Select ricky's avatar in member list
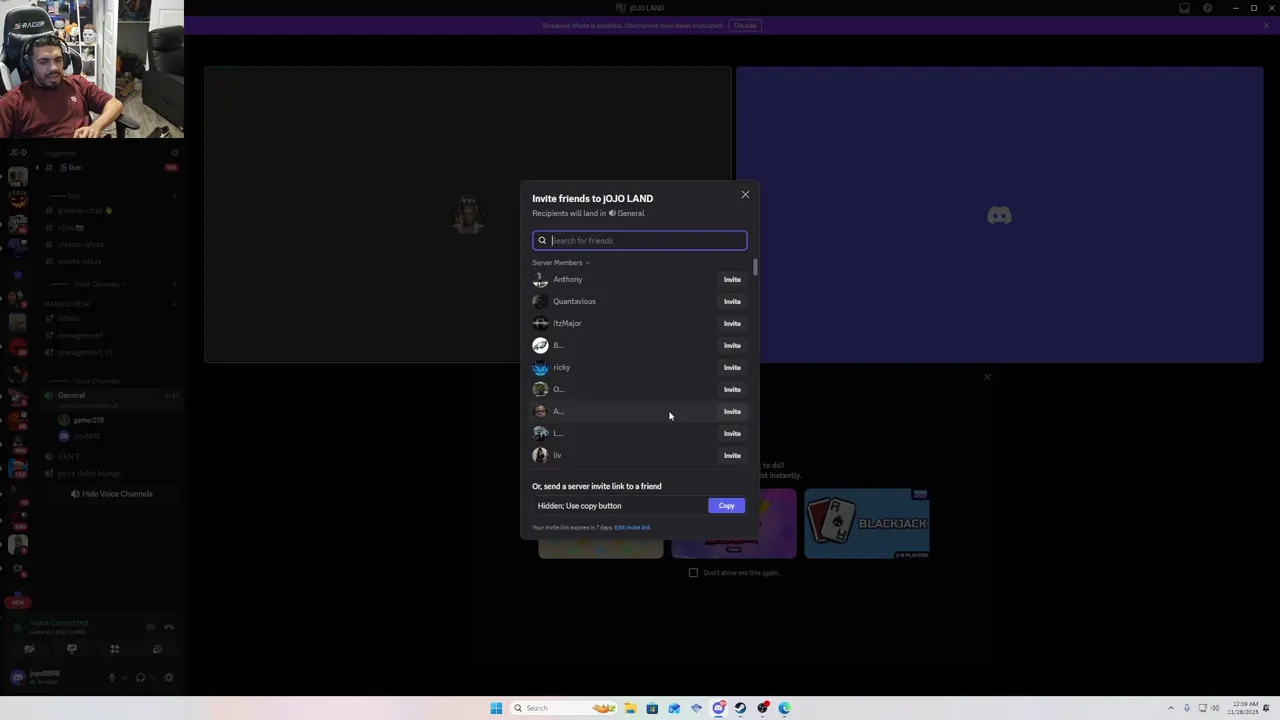The height and width of the screenshot is (720, 1280). (541, 368)
